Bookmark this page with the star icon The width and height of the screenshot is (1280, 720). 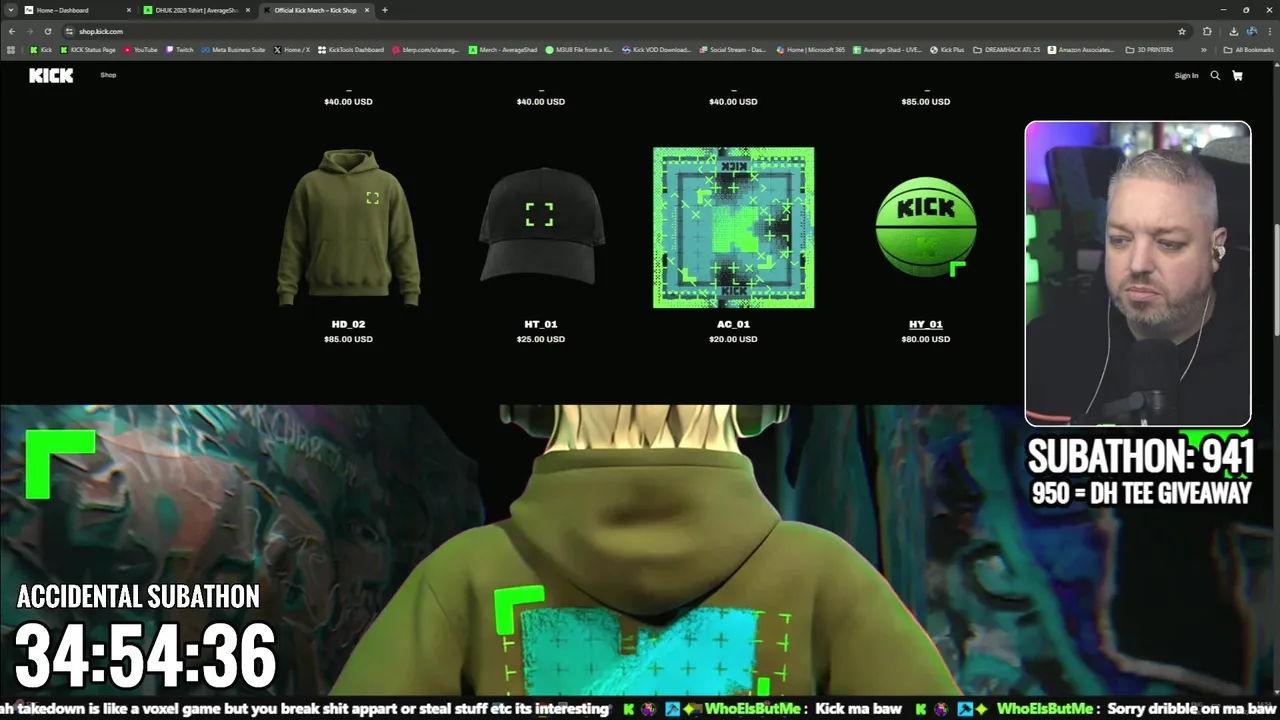point(1182,31)
